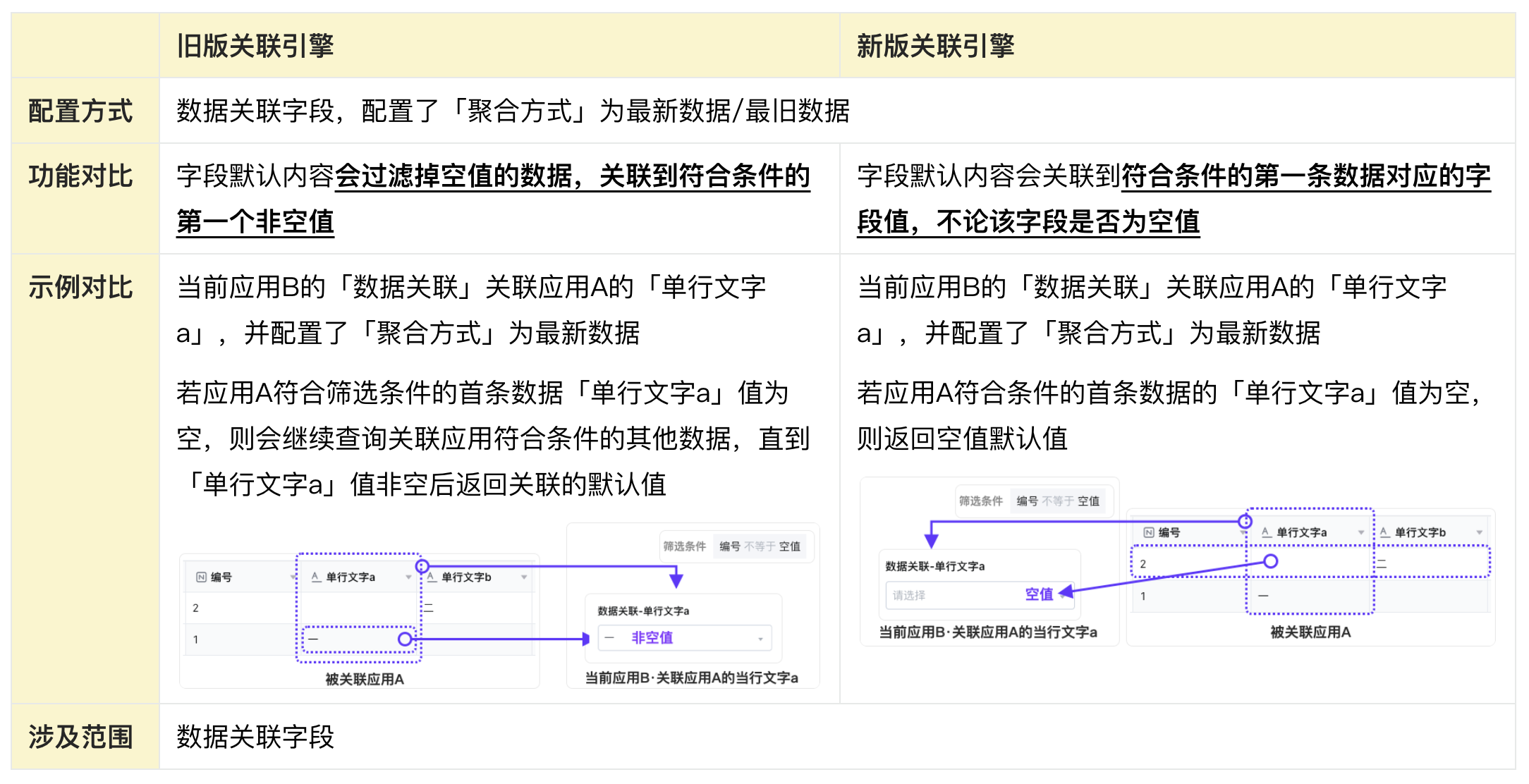Click the 配置方式 description about 聚合方式

pos(513,111)
